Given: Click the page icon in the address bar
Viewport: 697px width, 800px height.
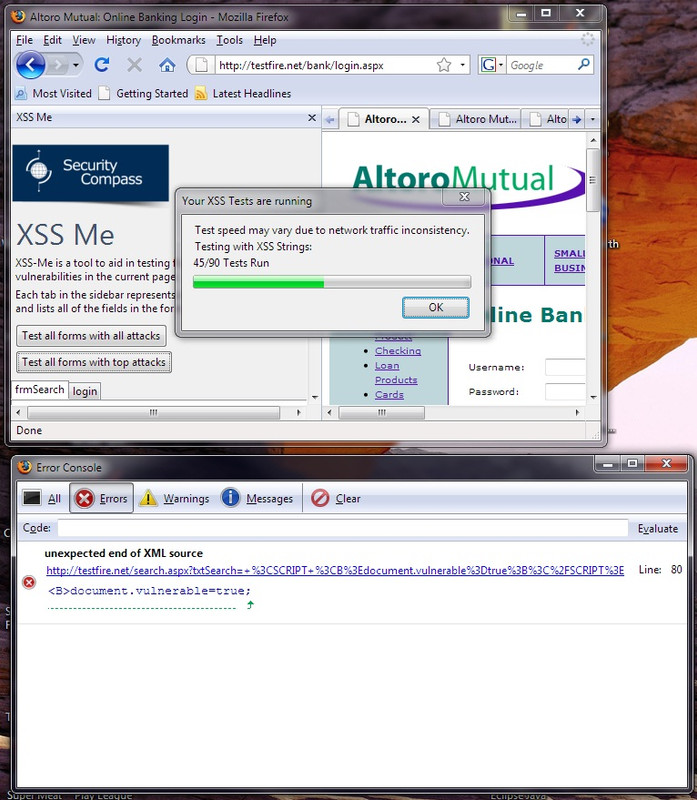Looking at the screenshot, I should [x=202, y=65].
